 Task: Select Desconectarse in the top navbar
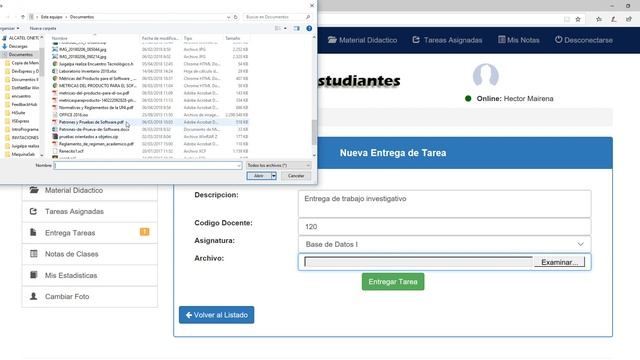click(584, 40)
